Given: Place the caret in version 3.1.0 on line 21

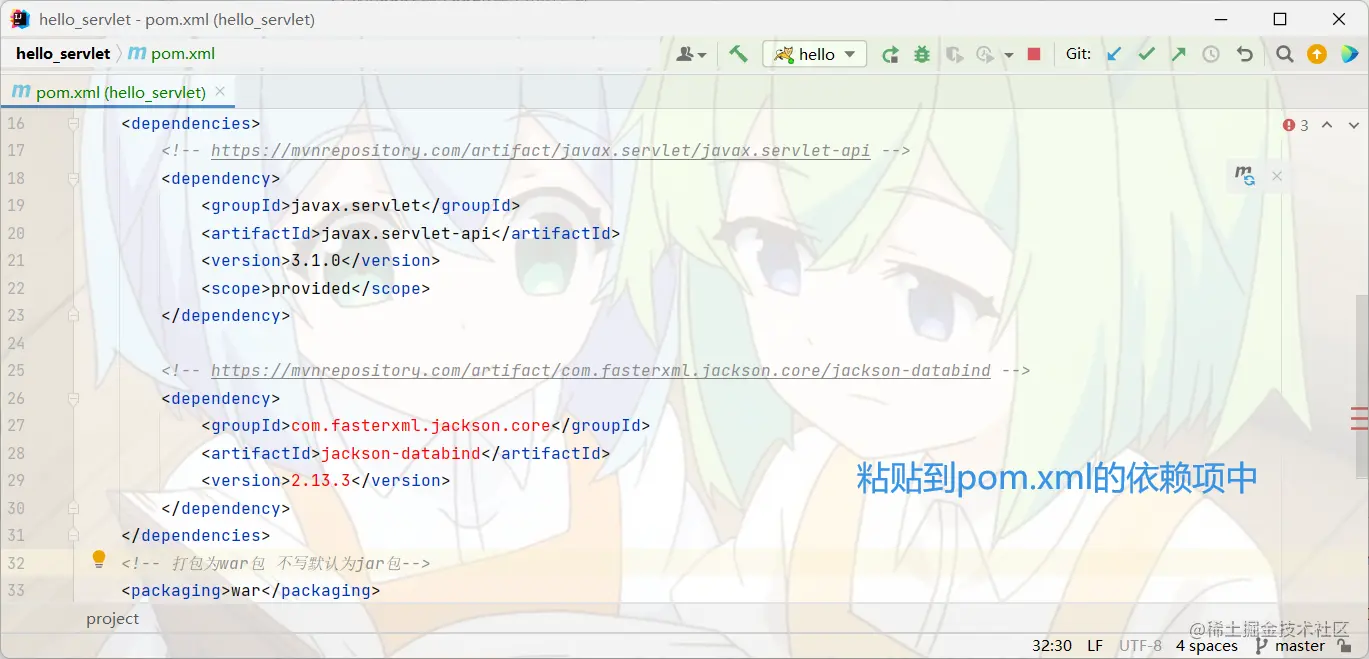Looking at the screenshot, I should pos(316,261).
